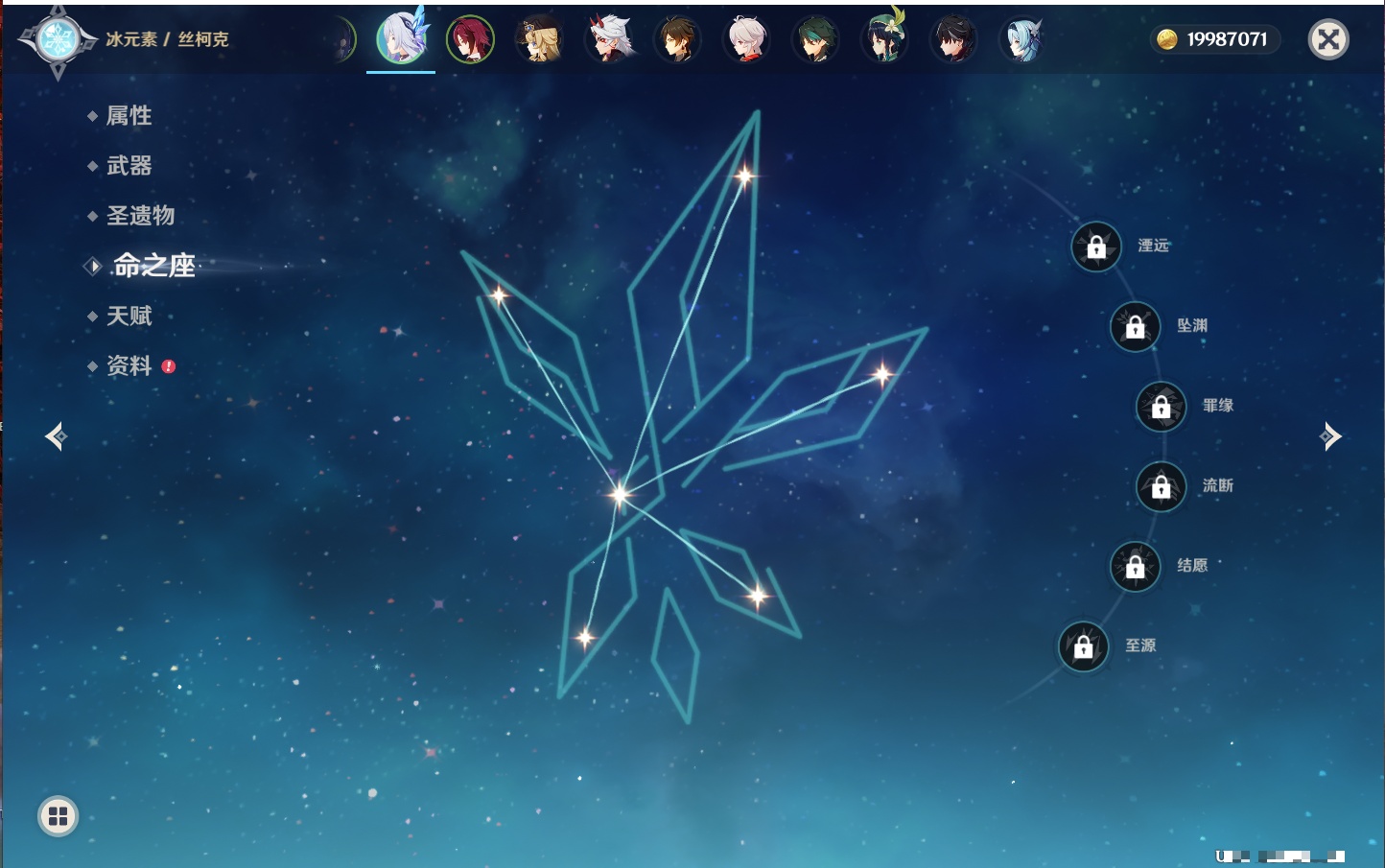
Task: Open the 武器 weapon tab
Action: (129, 166)
